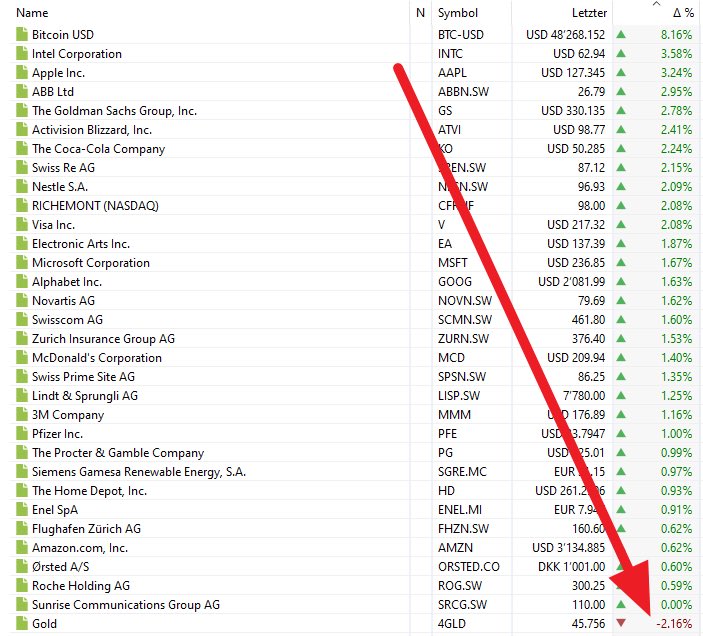This screenshot has height=636, width=703.
Task: Click the Swiss Prime Site file icon
Action: pyautogui.click(x=22, y=376)
